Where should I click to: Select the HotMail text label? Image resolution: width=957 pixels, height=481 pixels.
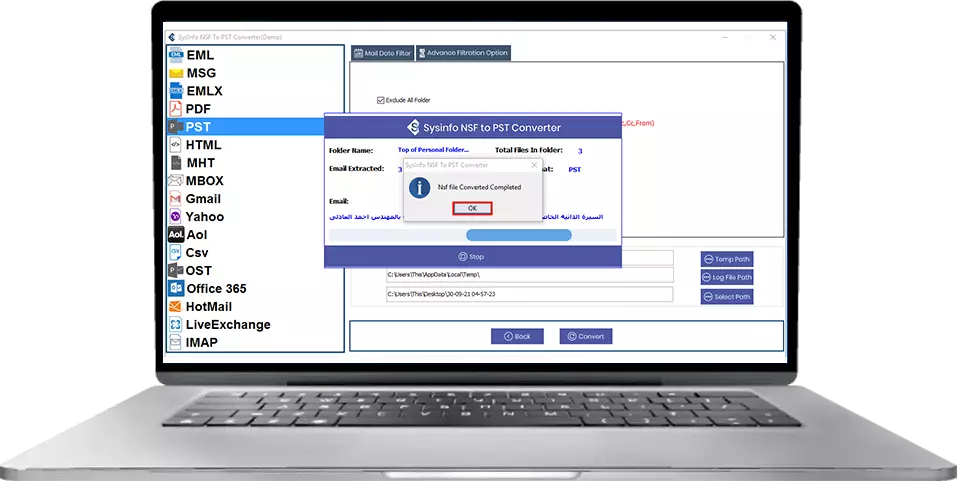[209, 306]
